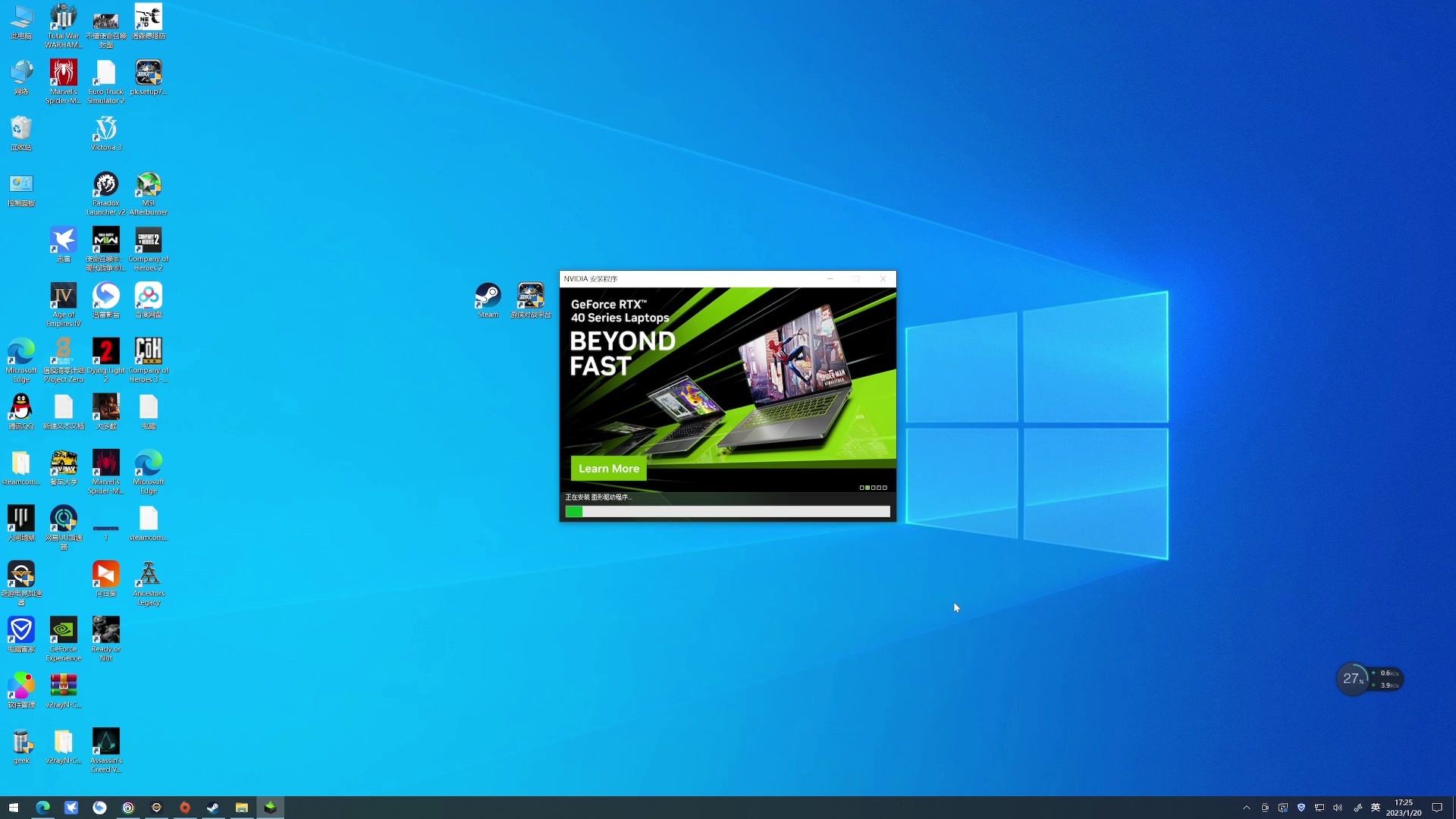Select the 人间地狱 desktop shortcut
This screenshot has height=819, width=1456.
(x=21, y=524)
